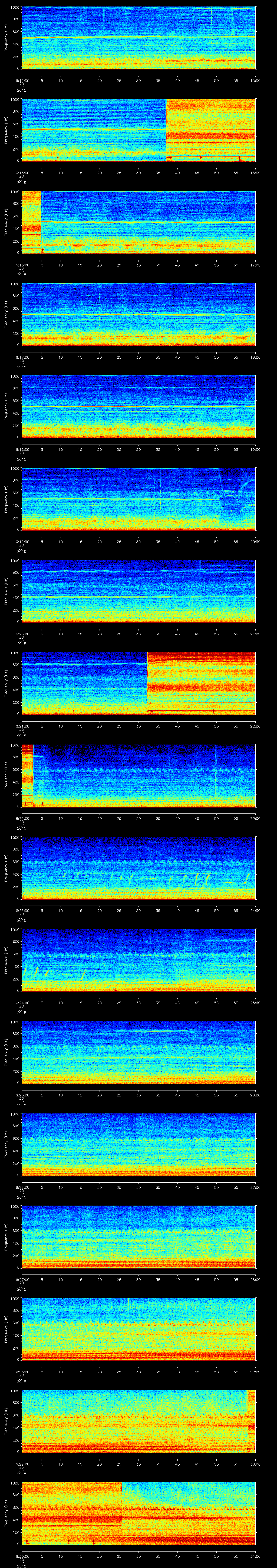
Task: Select the spectrogram panel starting at 6:25:00
Action: [138, 1052]
